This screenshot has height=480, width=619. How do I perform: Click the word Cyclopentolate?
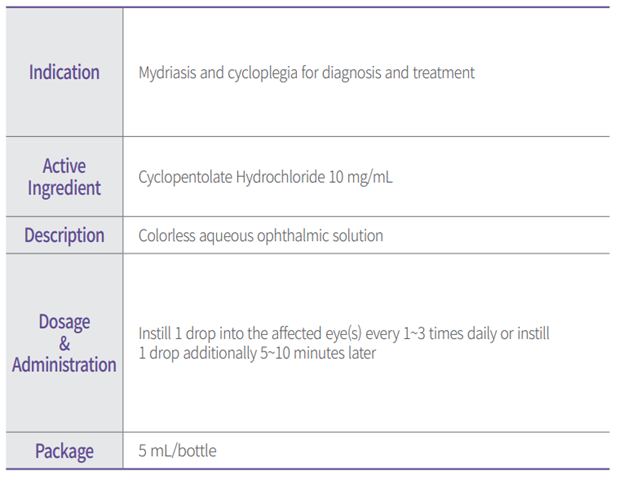(x=185, y=177)
